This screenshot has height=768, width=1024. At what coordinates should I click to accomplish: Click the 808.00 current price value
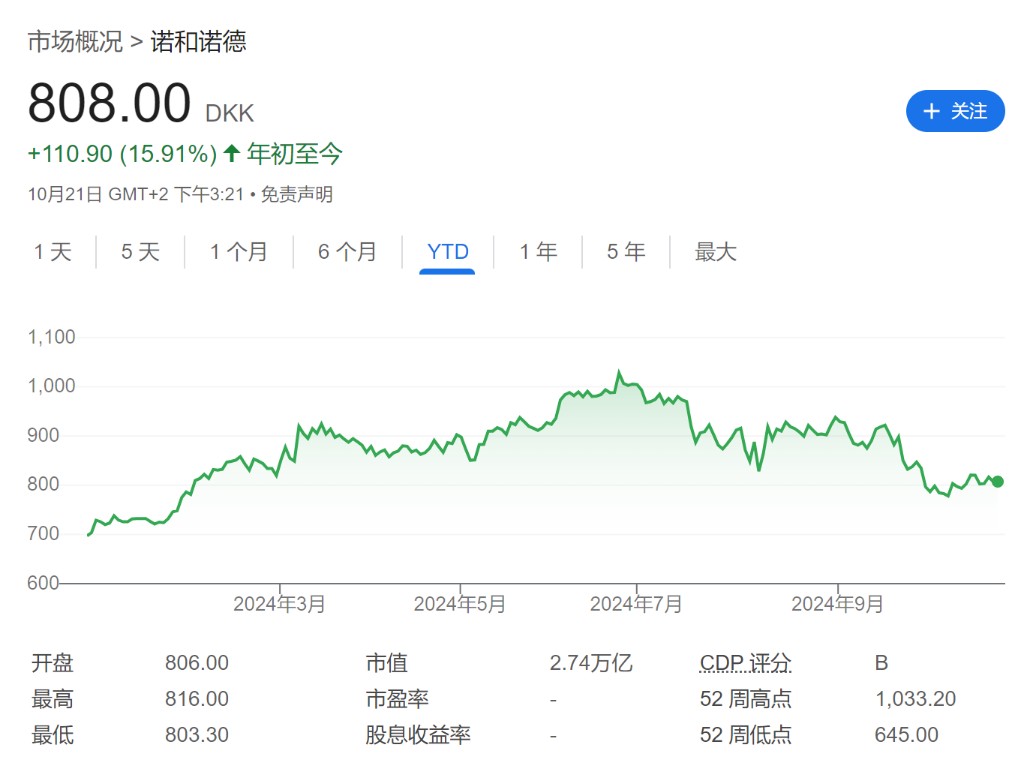pyautogui.click(x=109, y=103)
